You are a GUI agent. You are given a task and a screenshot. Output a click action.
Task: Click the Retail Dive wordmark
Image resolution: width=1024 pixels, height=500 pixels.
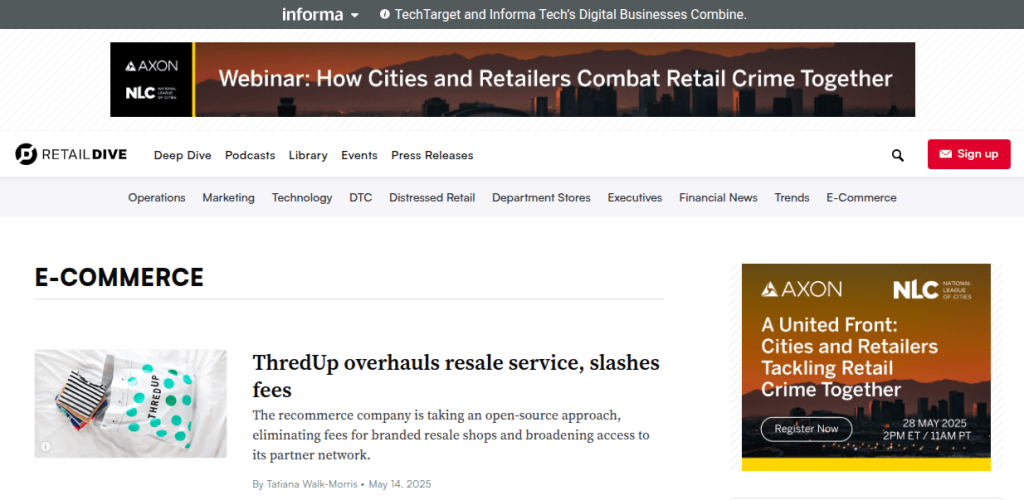point(84,155)
